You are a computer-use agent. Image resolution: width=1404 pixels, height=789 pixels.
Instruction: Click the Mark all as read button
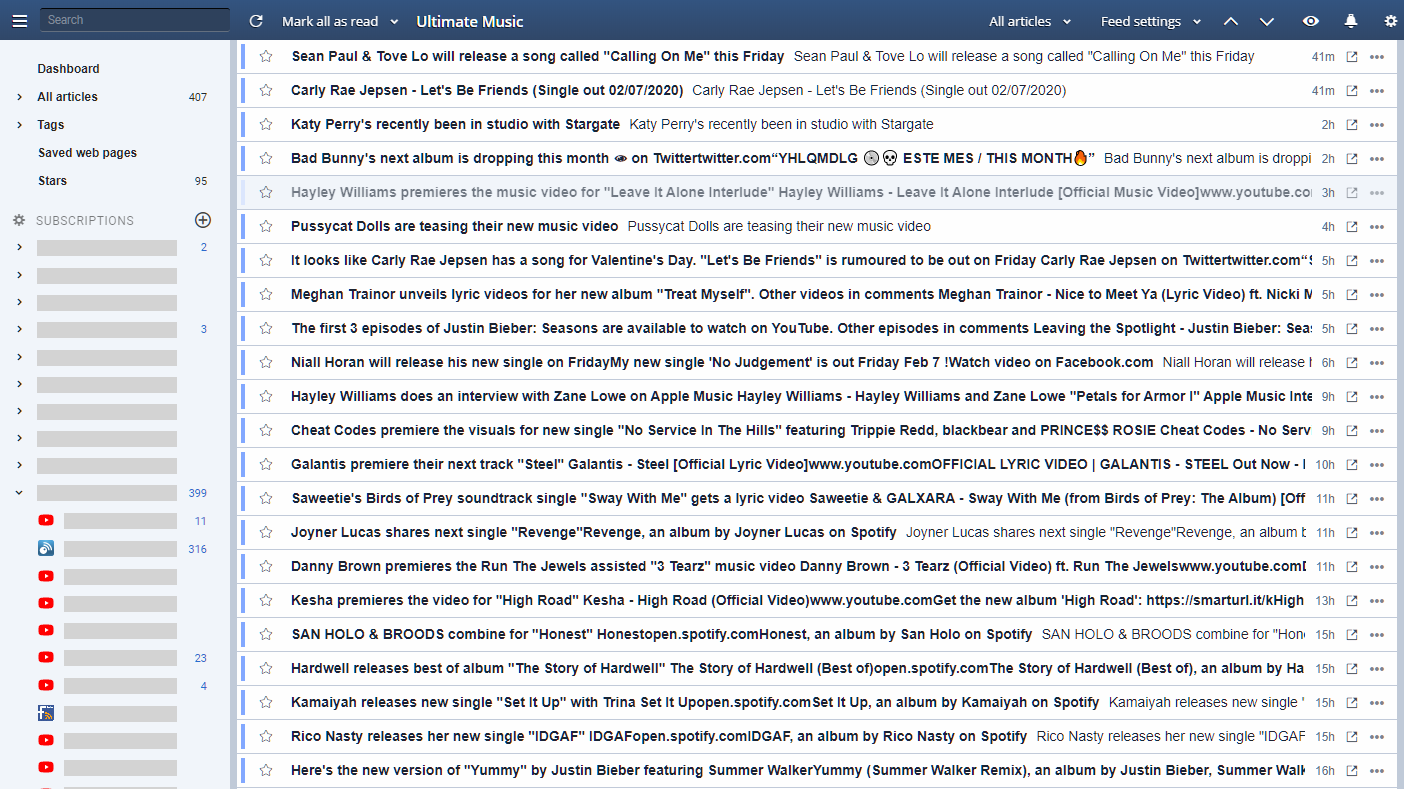(x=330, y=21)
